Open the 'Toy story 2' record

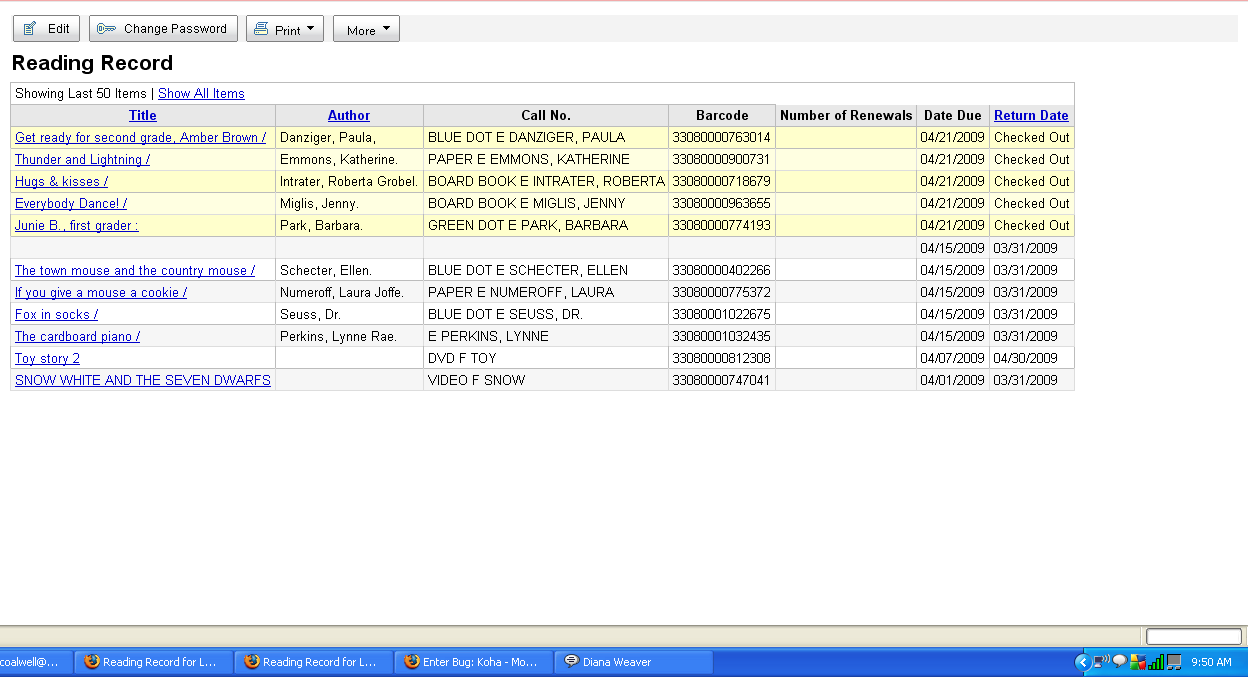coord(47,359)
